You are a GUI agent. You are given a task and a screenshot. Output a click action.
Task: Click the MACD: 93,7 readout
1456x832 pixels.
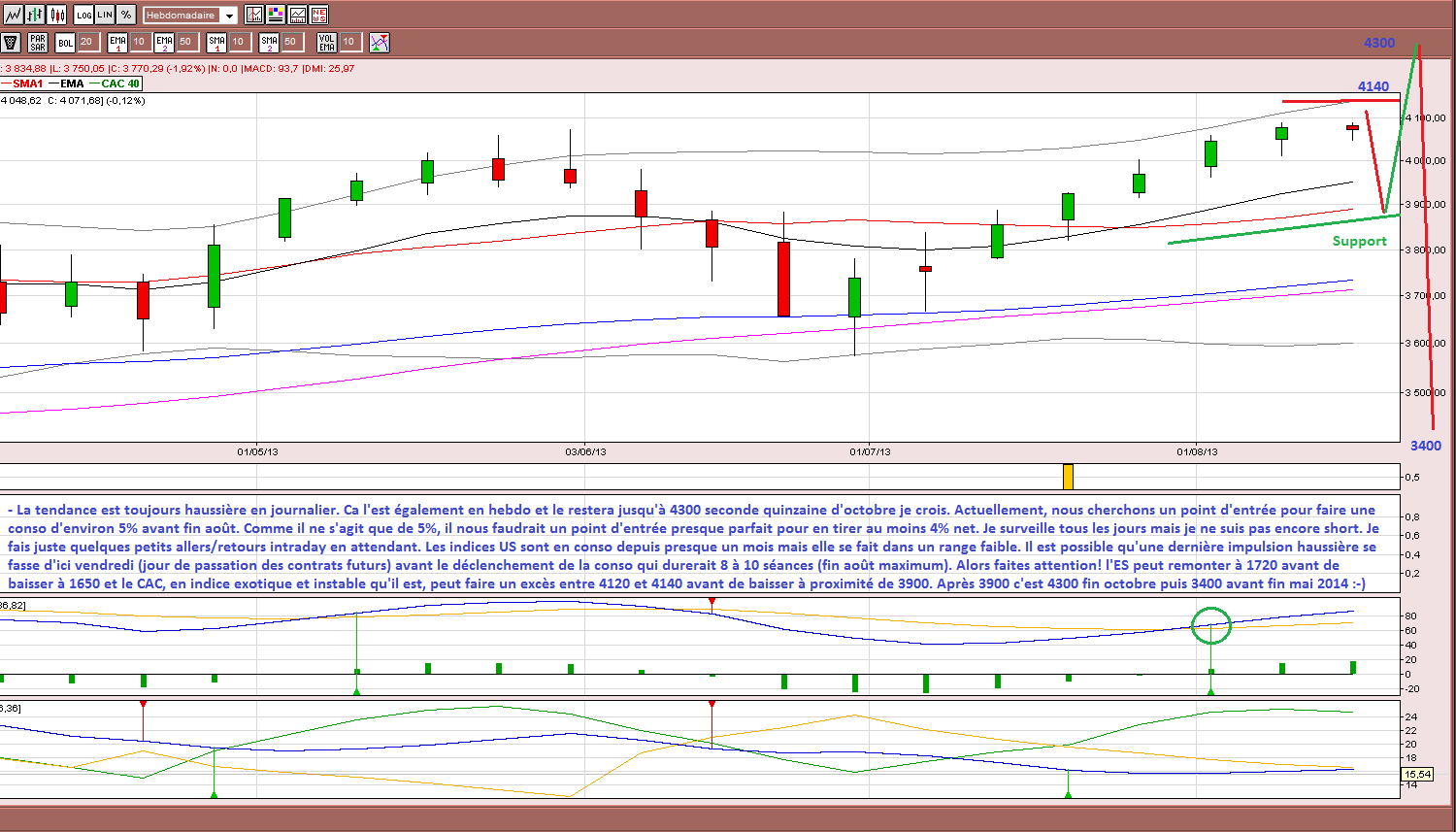(x=271, y=69)
